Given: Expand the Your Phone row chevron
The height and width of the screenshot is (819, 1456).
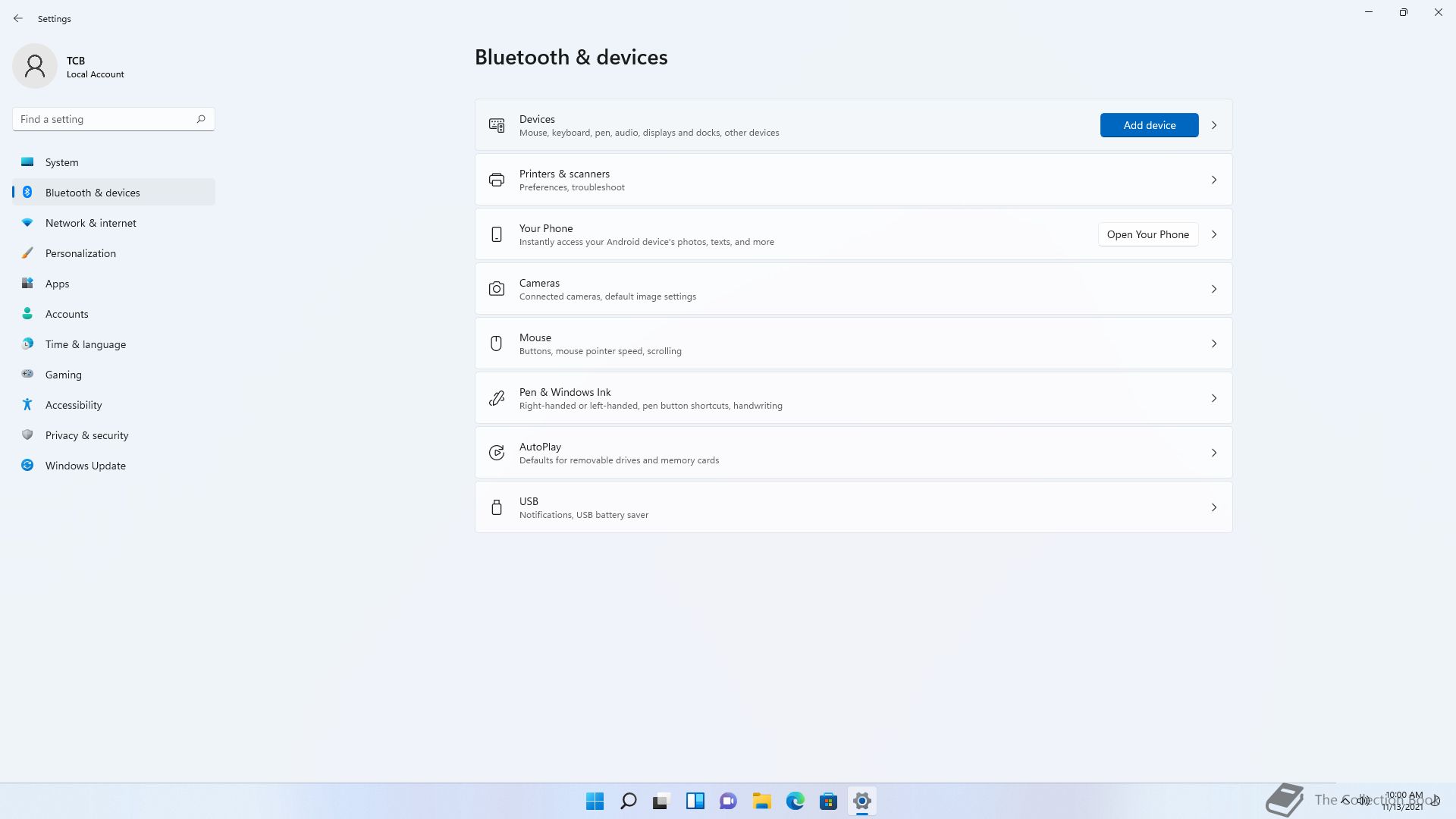Looking at the screenshot, I should (x=1214, y=234).
